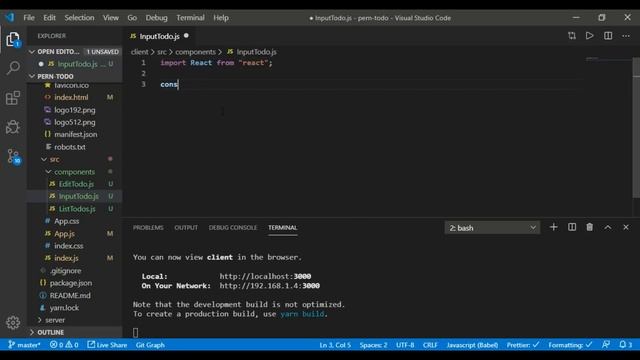The image size is (640, 360).
Task: Click the master branch indicator
Action: 24,345
